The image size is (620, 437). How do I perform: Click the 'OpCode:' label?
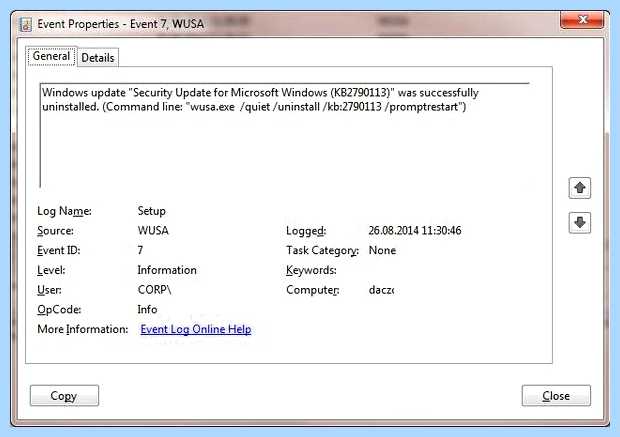(x=59, y=309)
